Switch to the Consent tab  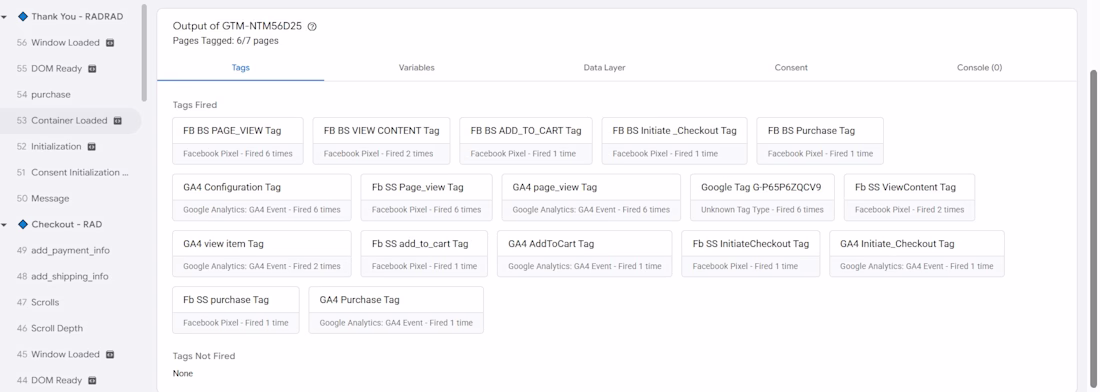pos(791,68)
